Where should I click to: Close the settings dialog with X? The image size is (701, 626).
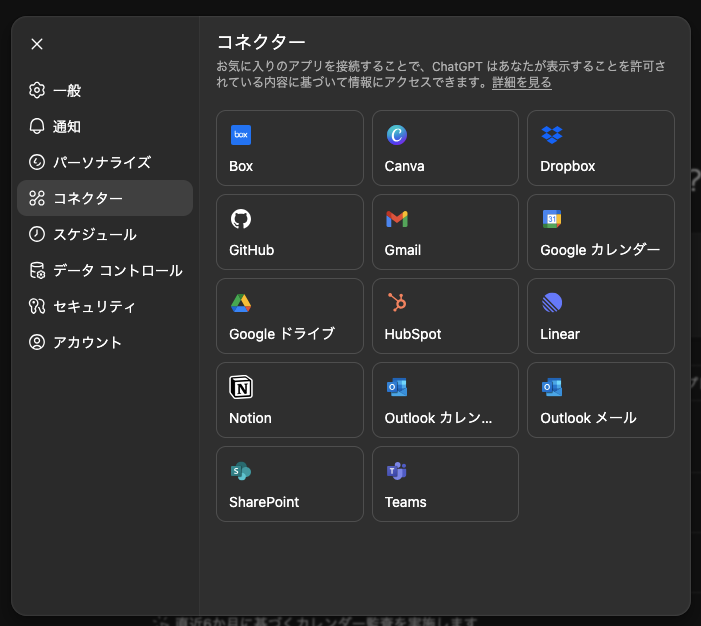point(37,44)
